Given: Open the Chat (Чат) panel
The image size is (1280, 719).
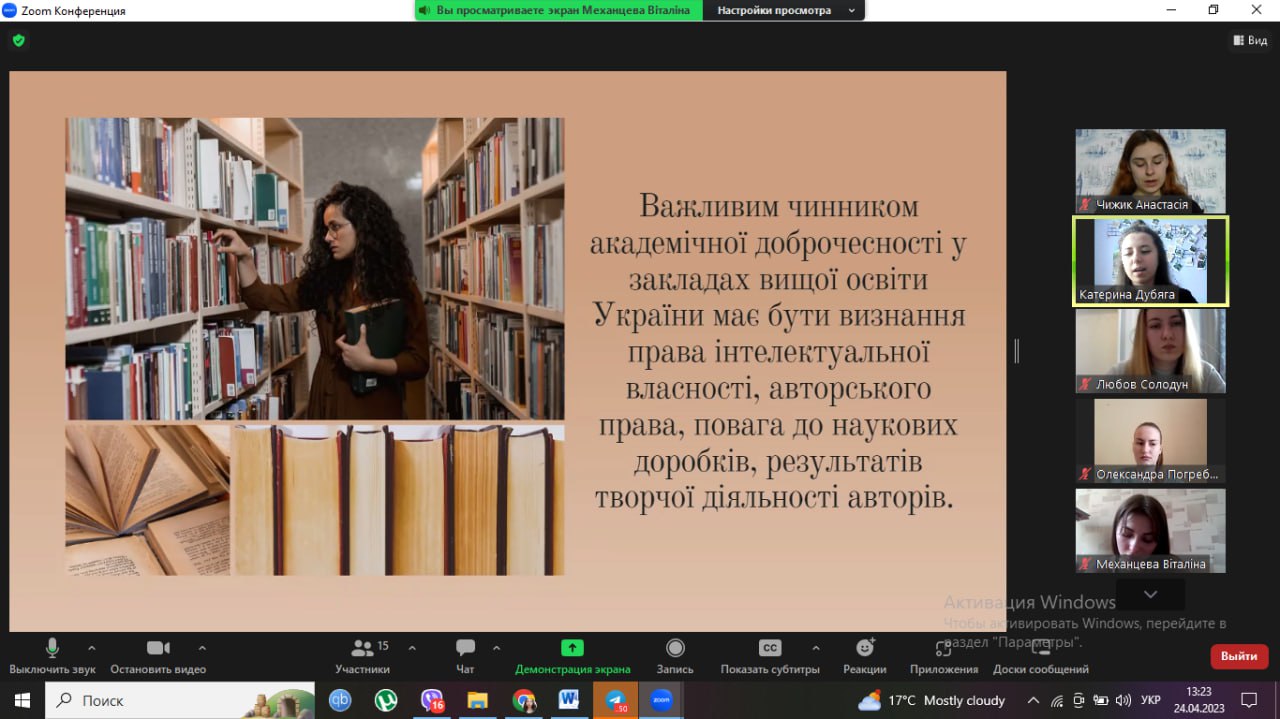Looking at the screenshot, I should 465,648.
